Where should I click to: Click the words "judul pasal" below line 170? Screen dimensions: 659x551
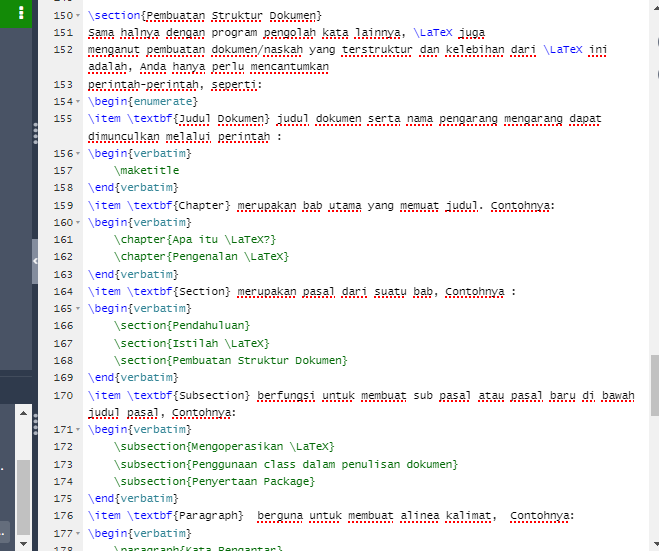tap(124, 413)
